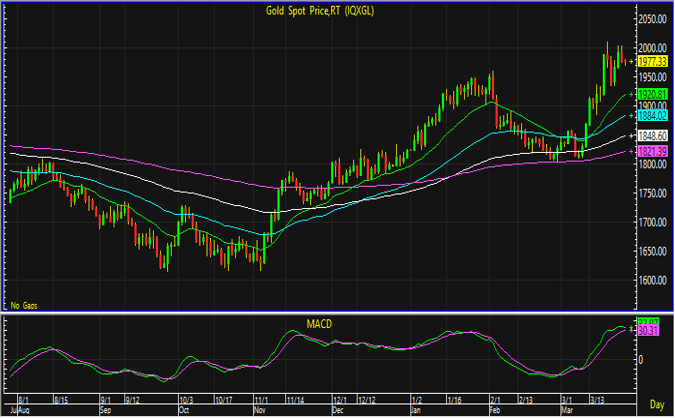Click the Nov month label on time axis
This screenshot has height=418, width=675.
259,410
